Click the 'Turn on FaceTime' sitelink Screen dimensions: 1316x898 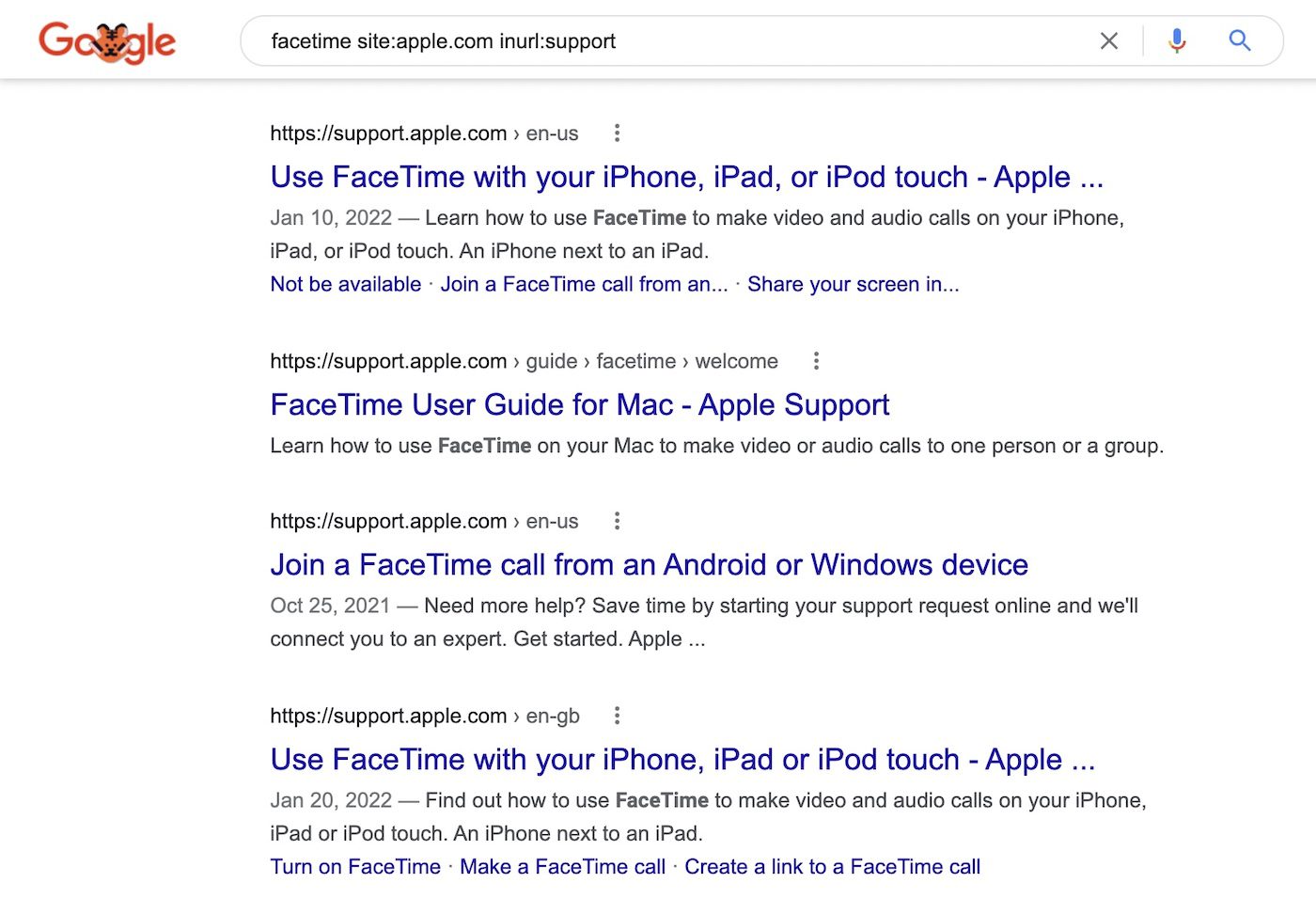click(355, 867)
